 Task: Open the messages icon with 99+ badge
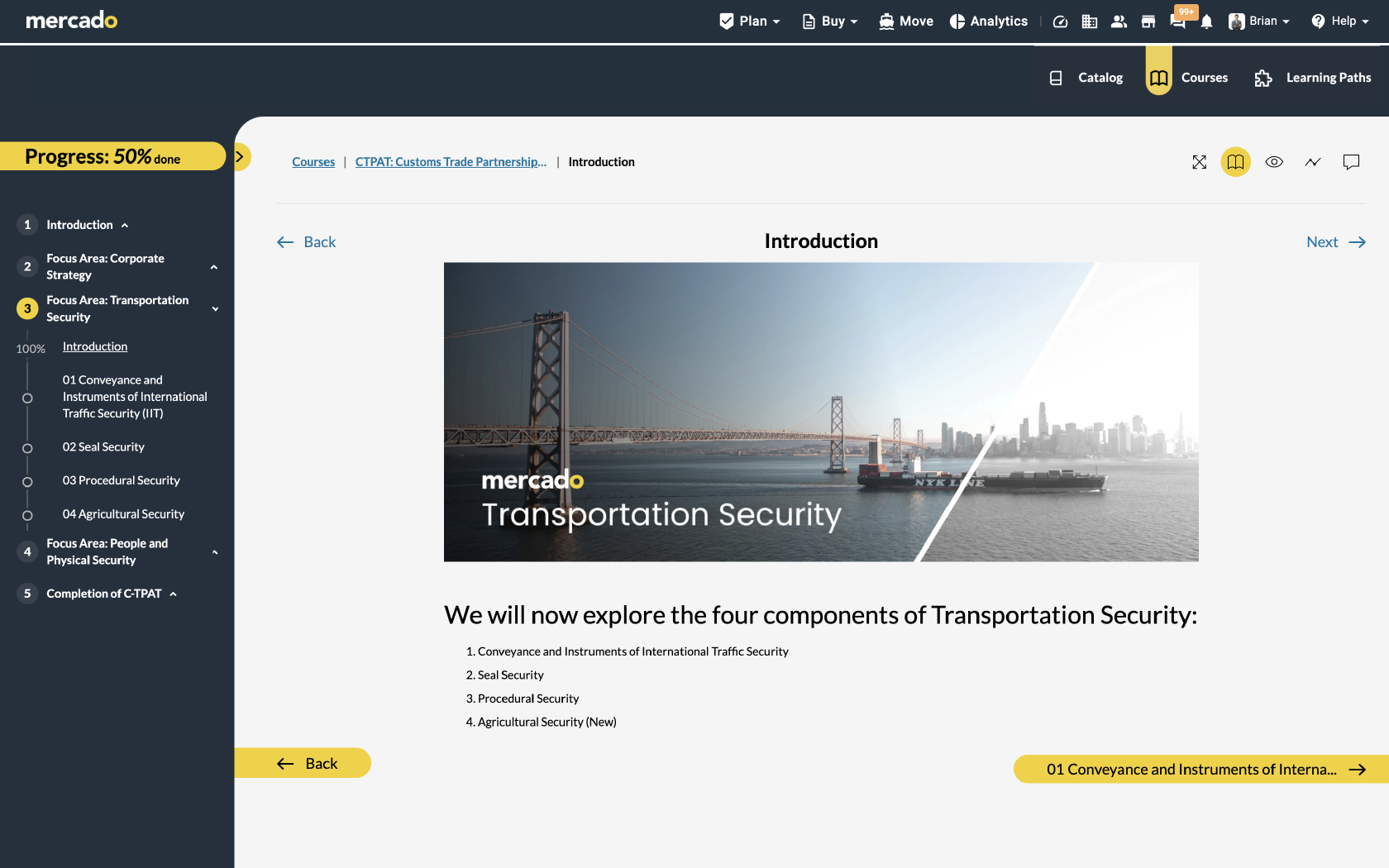1178,21
